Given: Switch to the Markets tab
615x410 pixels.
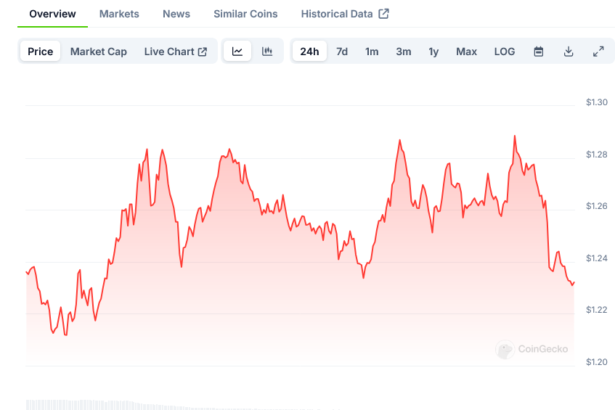Looking at the screenshot, I should (119, 14).
